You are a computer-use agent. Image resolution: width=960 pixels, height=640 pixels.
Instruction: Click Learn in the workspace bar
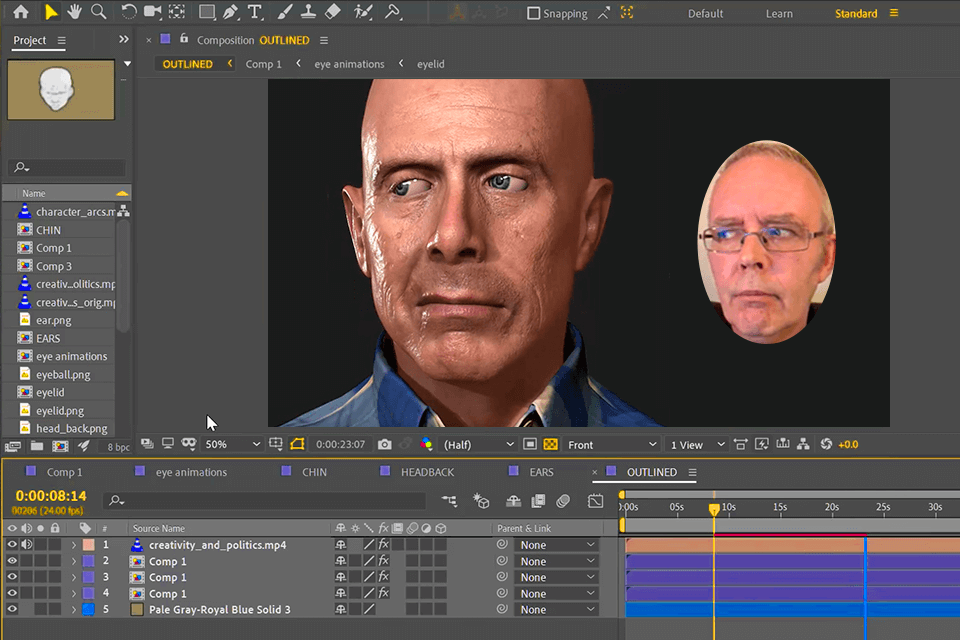point(779,13)
